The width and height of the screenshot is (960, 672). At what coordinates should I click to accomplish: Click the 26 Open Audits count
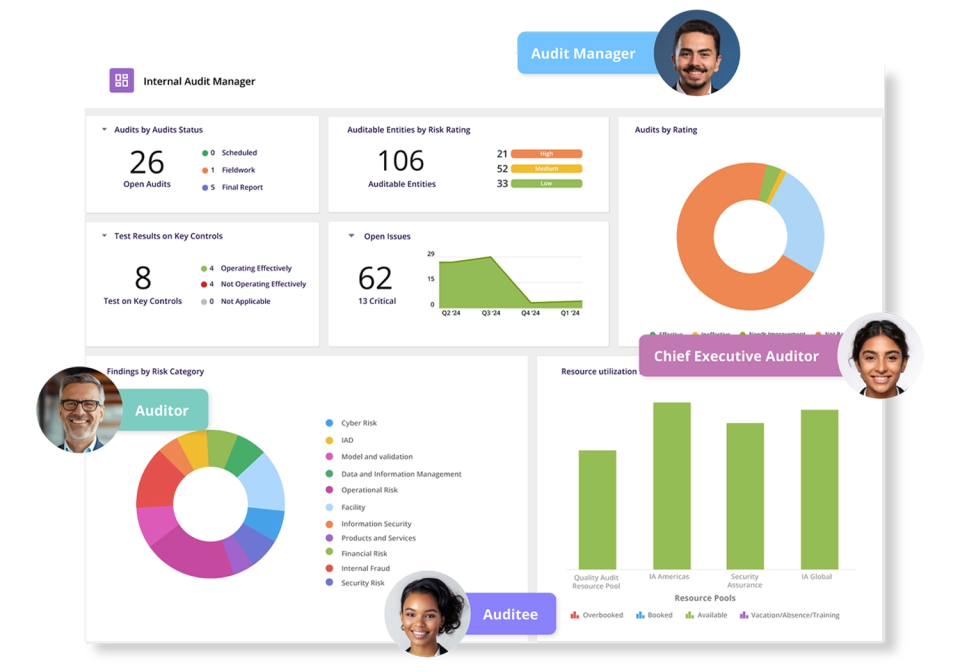coord(147,163)
